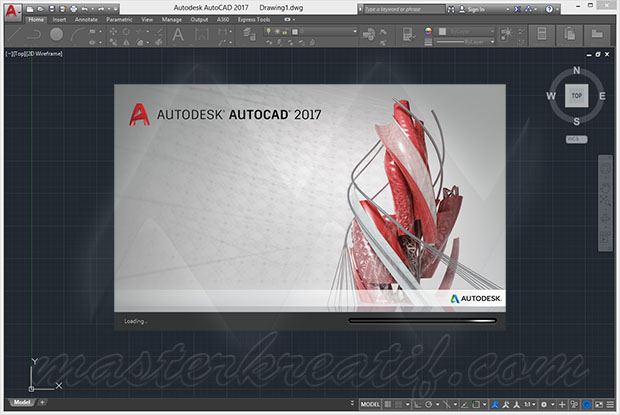The height and width of the screenshot is (415, 620).
Task: Select the Text tool in the ribbon
Action: pyautogui.click(x=178, y=35)
